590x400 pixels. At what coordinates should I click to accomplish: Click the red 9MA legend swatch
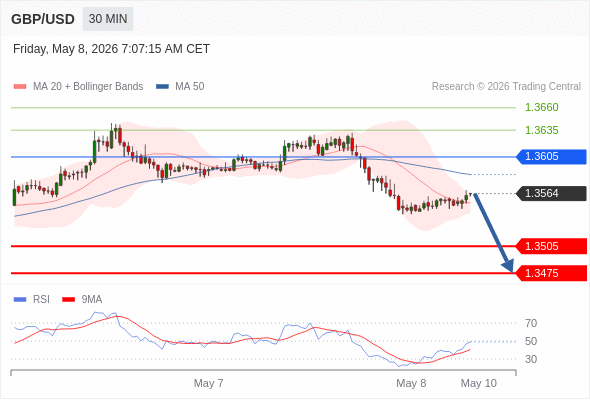click(68, 300)
